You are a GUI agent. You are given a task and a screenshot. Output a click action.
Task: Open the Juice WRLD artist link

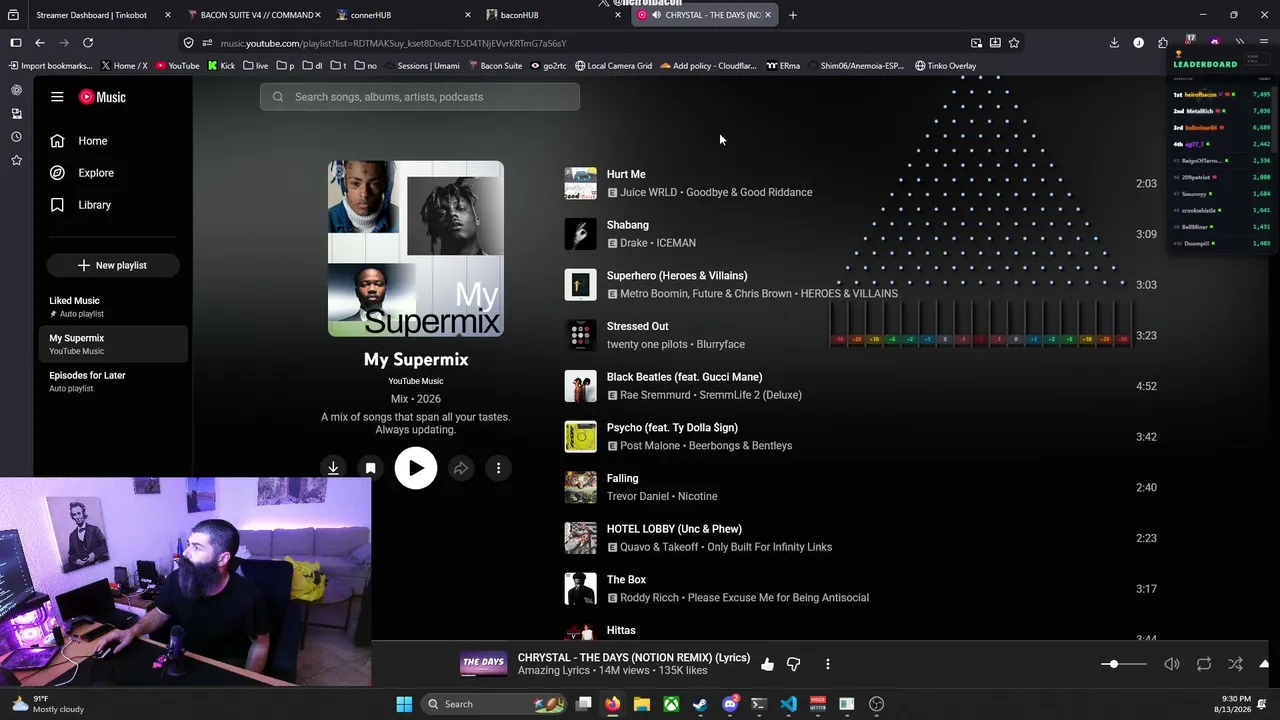648,193
